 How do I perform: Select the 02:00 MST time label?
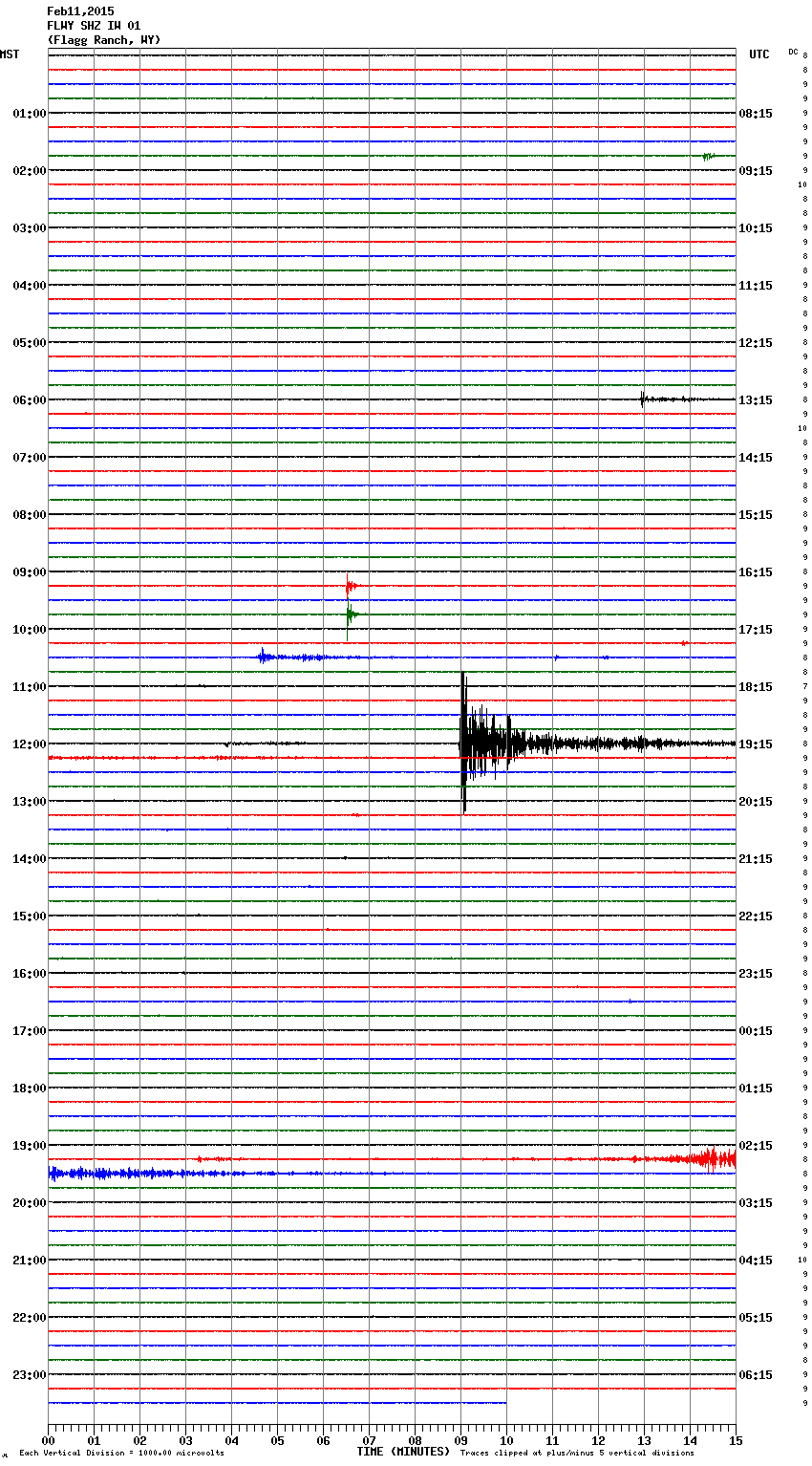[30, 171]
